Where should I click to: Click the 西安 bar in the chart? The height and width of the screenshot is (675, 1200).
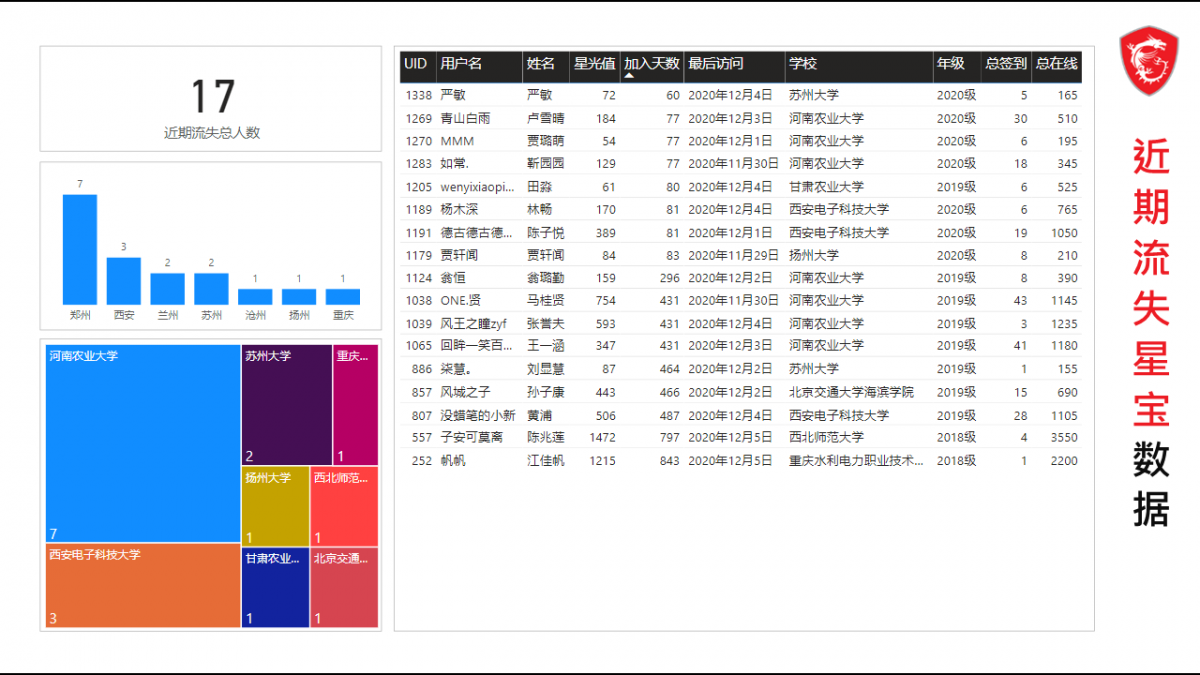pyautogui.click(x=124, y=281)
